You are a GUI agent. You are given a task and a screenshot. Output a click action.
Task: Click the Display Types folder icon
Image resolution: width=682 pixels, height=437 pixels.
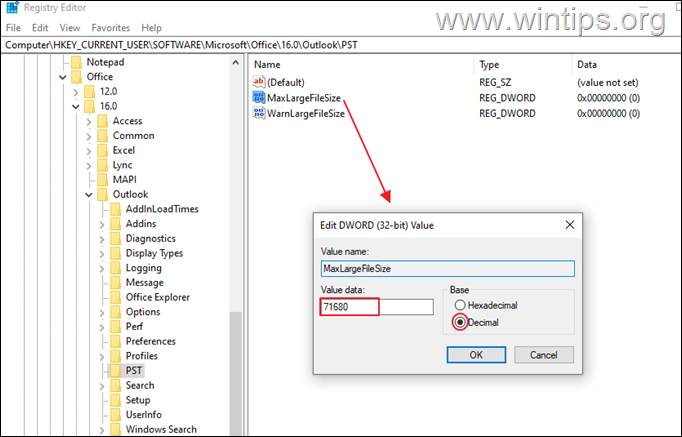[x=115, y=253]
